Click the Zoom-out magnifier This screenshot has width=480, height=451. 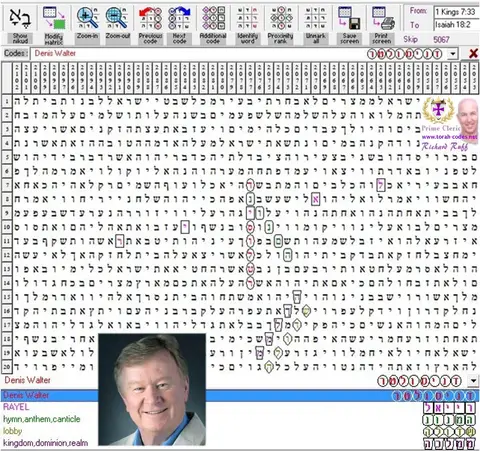[117, 19]
